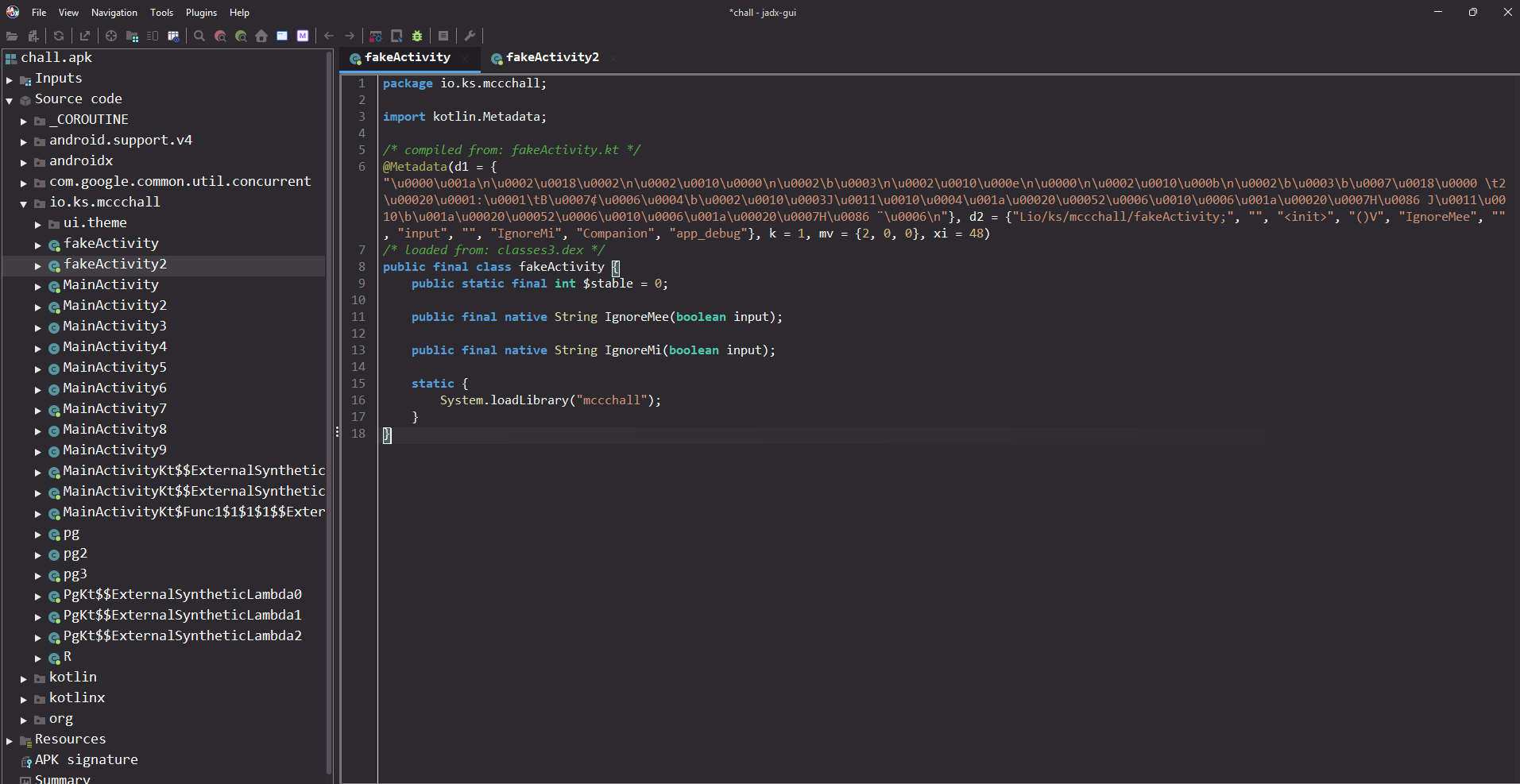Screen dimensions: 1520x784
Task: Close the fakeActivity tab
Action: (465, 58)
